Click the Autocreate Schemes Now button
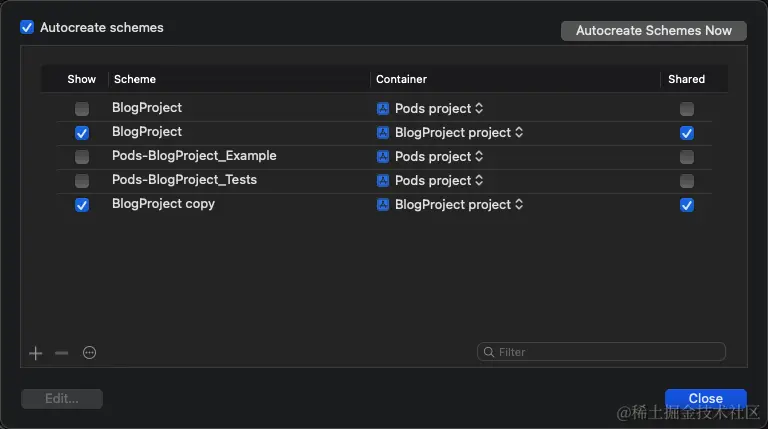768x429 pixels. pyautogui.click(x=654, y=31)
